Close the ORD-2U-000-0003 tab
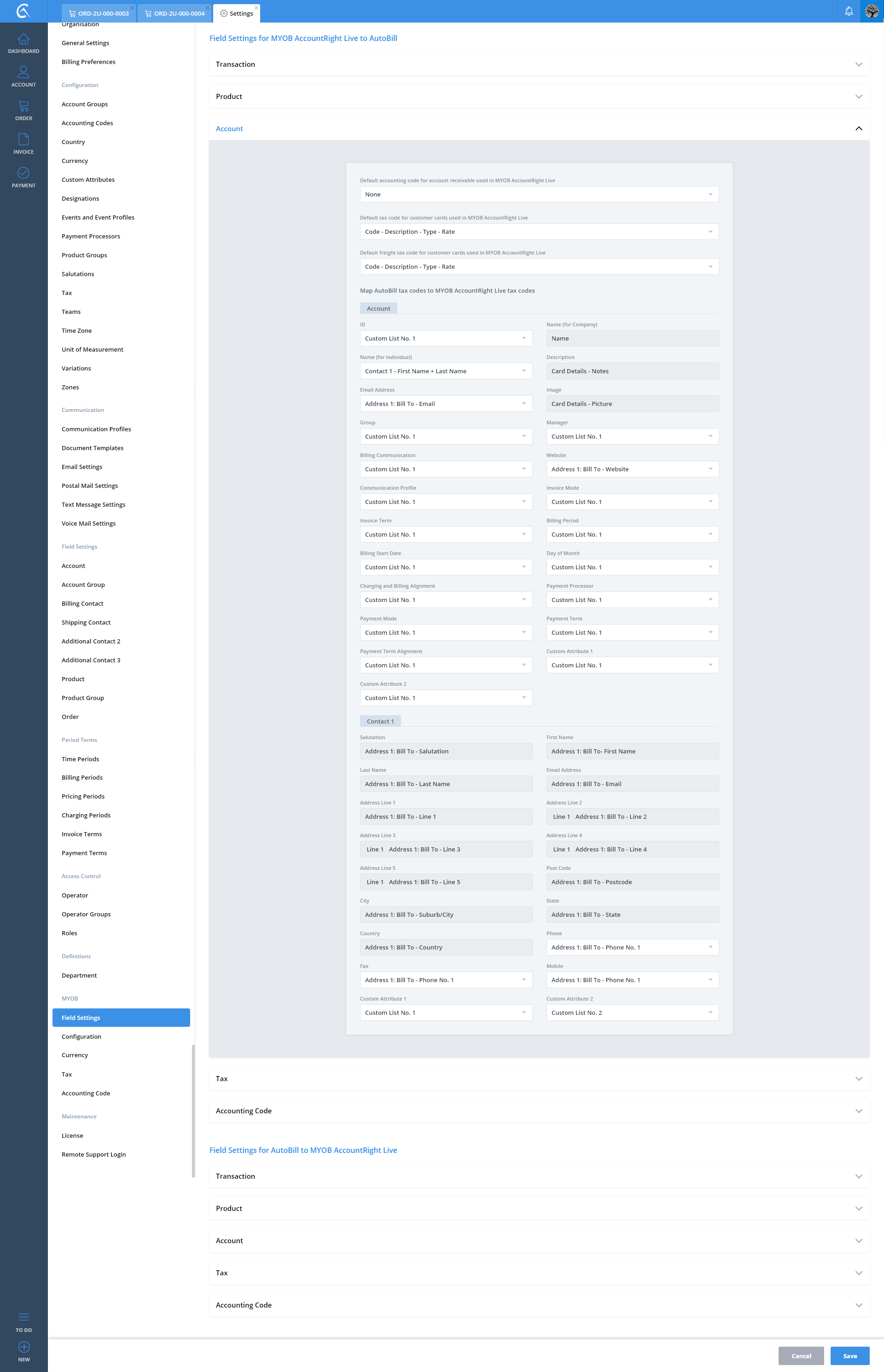The width and height of the screenshot is (884, 1372). click(x=132, y=7)
